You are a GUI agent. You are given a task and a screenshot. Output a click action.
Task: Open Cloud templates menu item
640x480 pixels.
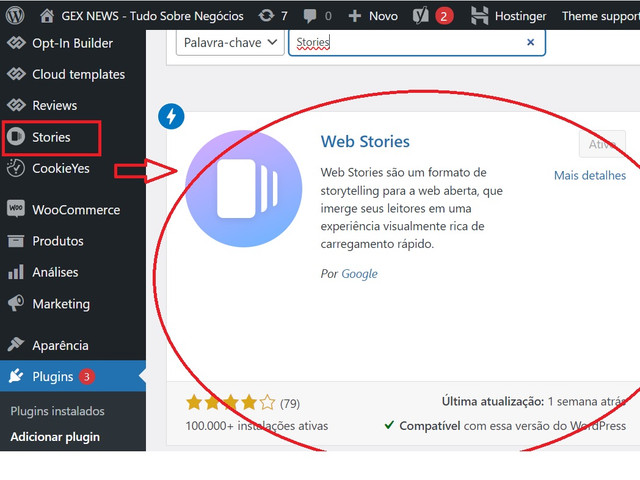[78, 74]
